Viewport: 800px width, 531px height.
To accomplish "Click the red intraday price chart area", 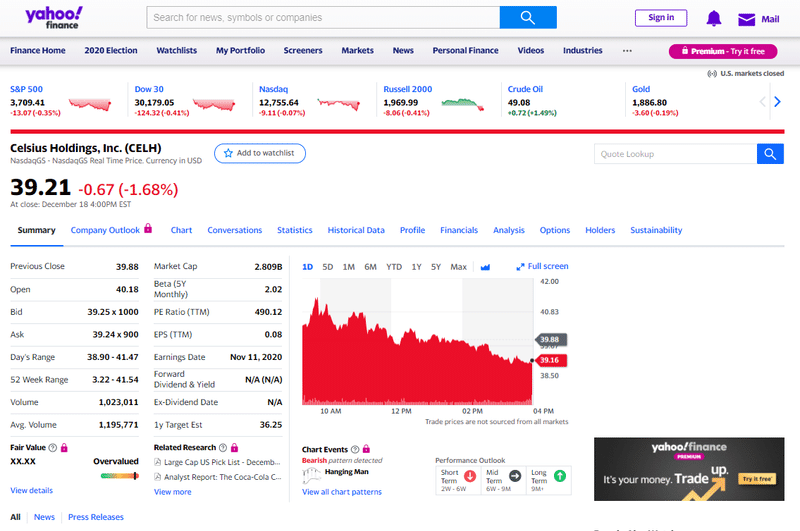I will (x=417, y=352).
